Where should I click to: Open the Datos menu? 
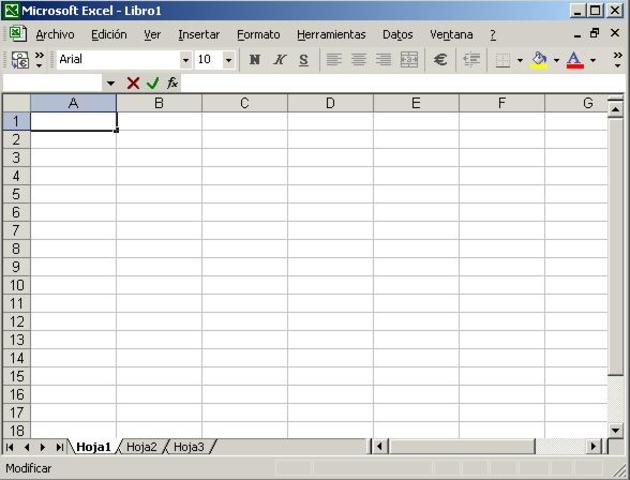click(x=398, y=35)
